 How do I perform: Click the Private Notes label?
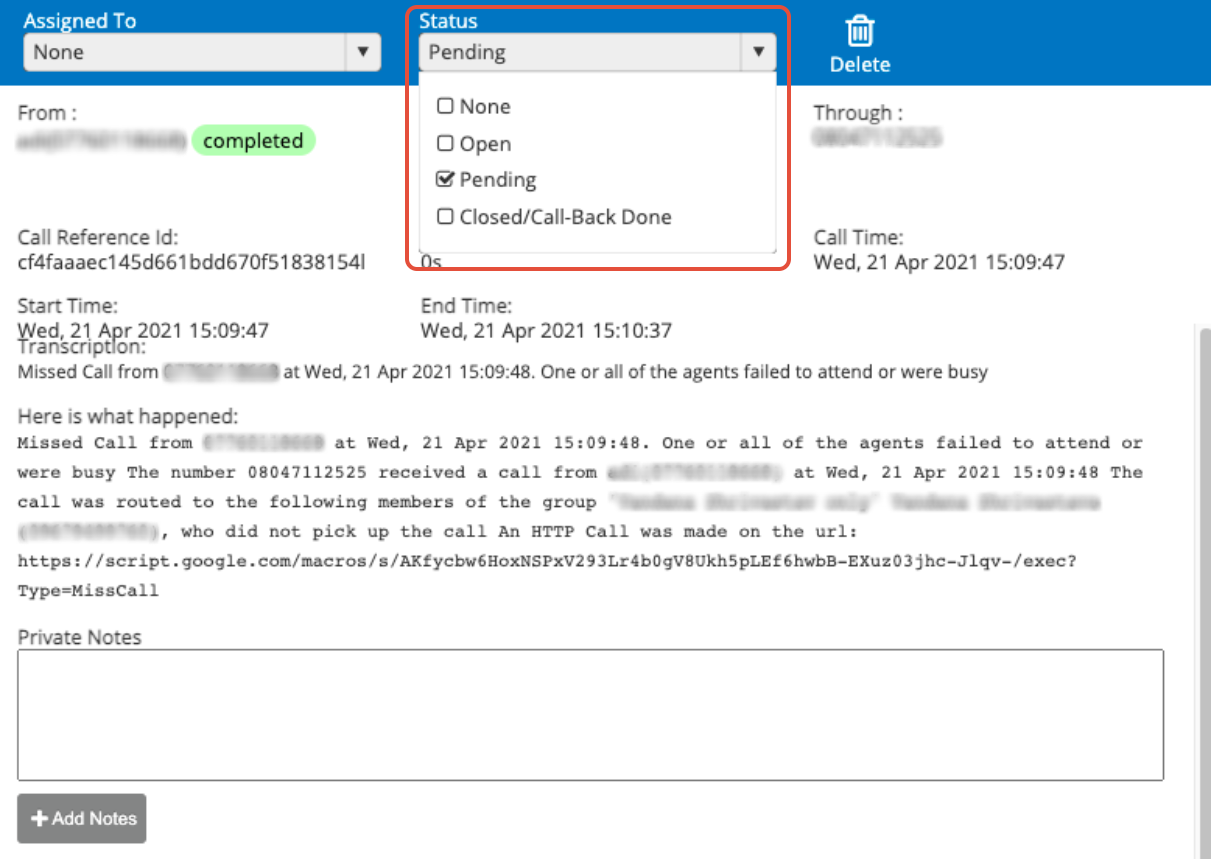[80, 637]
